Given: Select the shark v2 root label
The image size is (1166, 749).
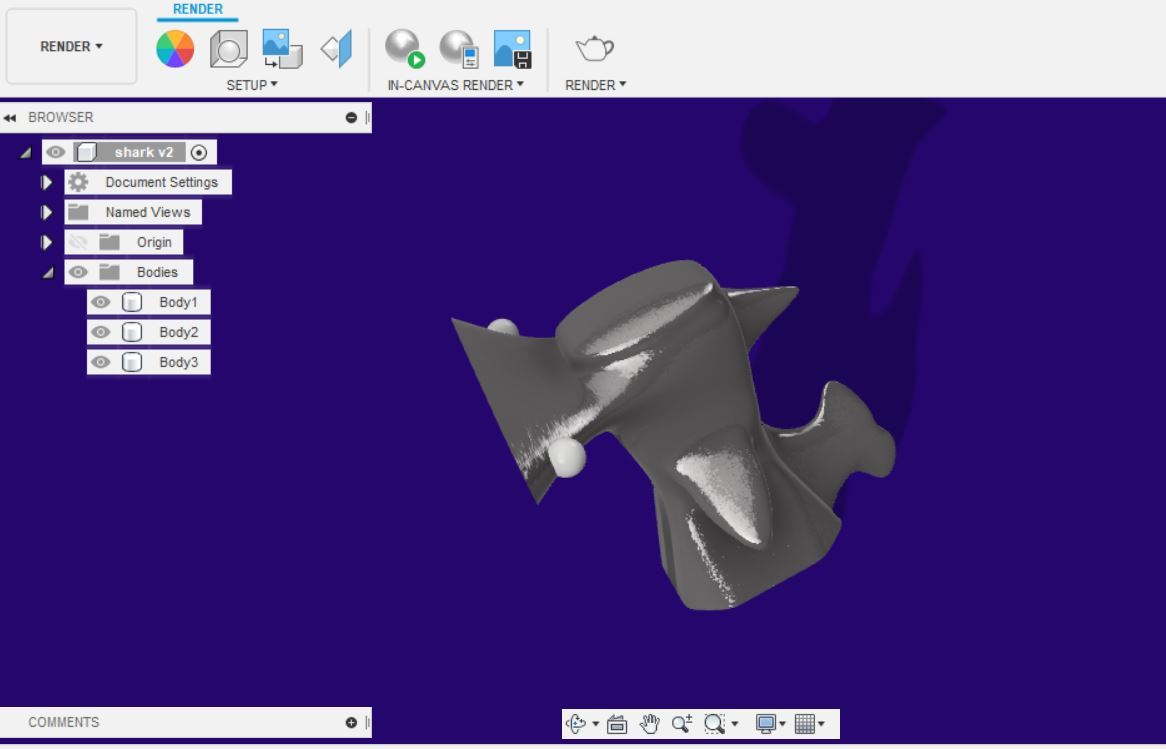Looking at the screenshot, I should coord(144,152).
